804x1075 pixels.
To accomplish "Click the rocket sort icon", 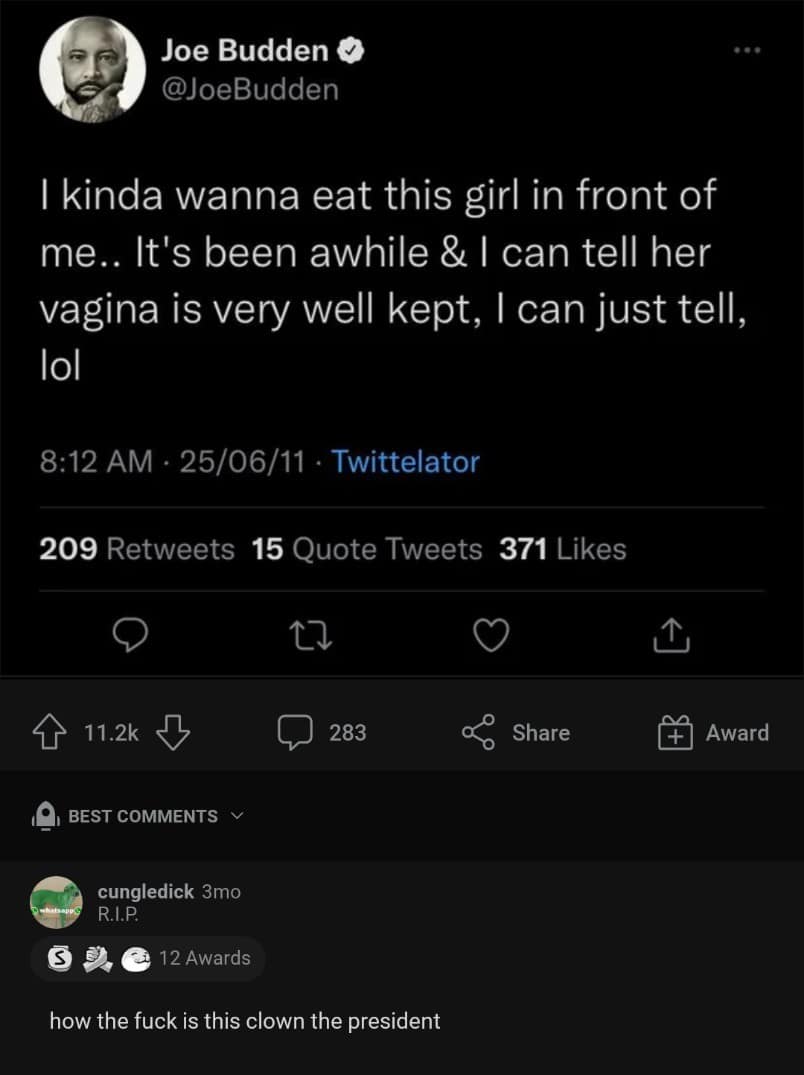I will coord(47,816).
